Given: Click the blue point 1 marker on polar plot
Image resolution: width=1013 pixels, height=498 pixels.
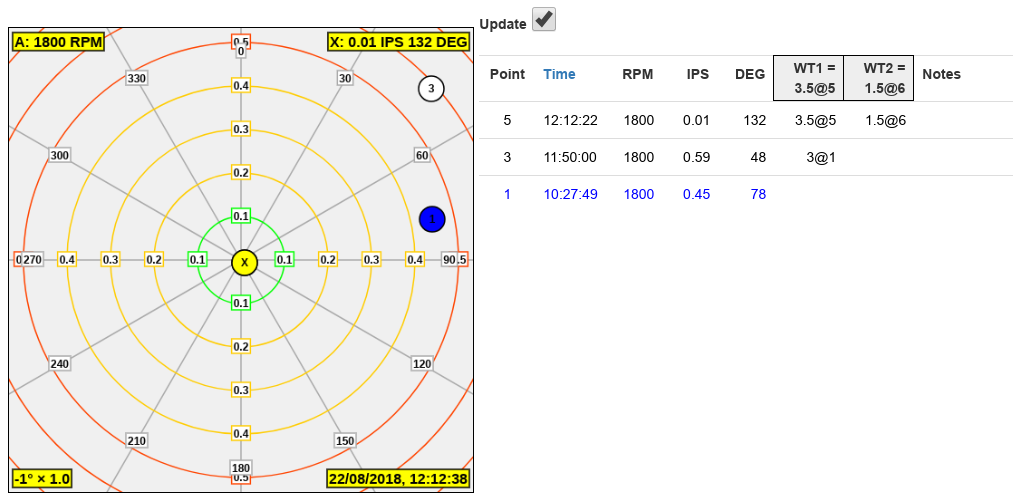Looking at the screenshot, I should pos(431,219).
